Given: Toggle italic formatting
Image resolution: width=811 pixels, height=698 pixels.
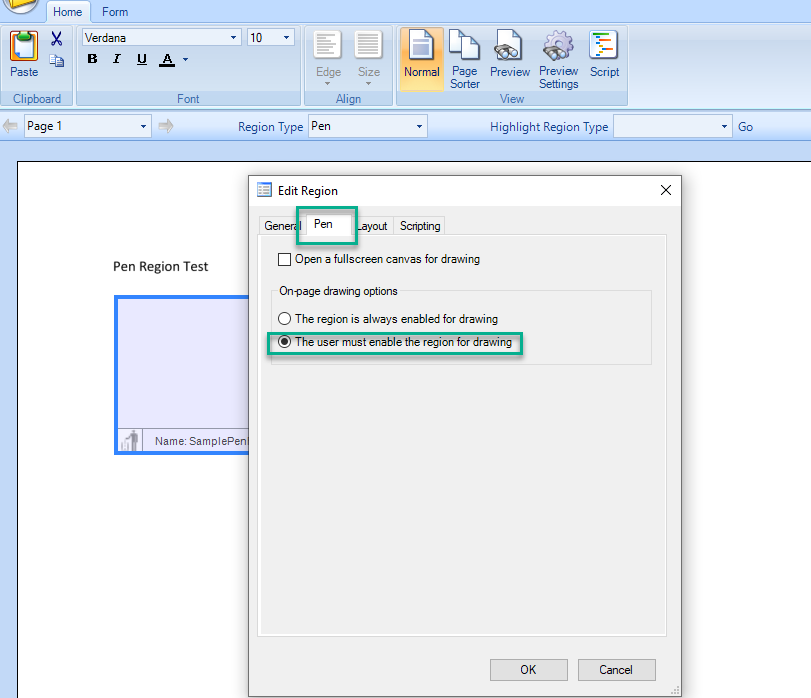Looking at the screenshot, I should click(x=117, y=59).
